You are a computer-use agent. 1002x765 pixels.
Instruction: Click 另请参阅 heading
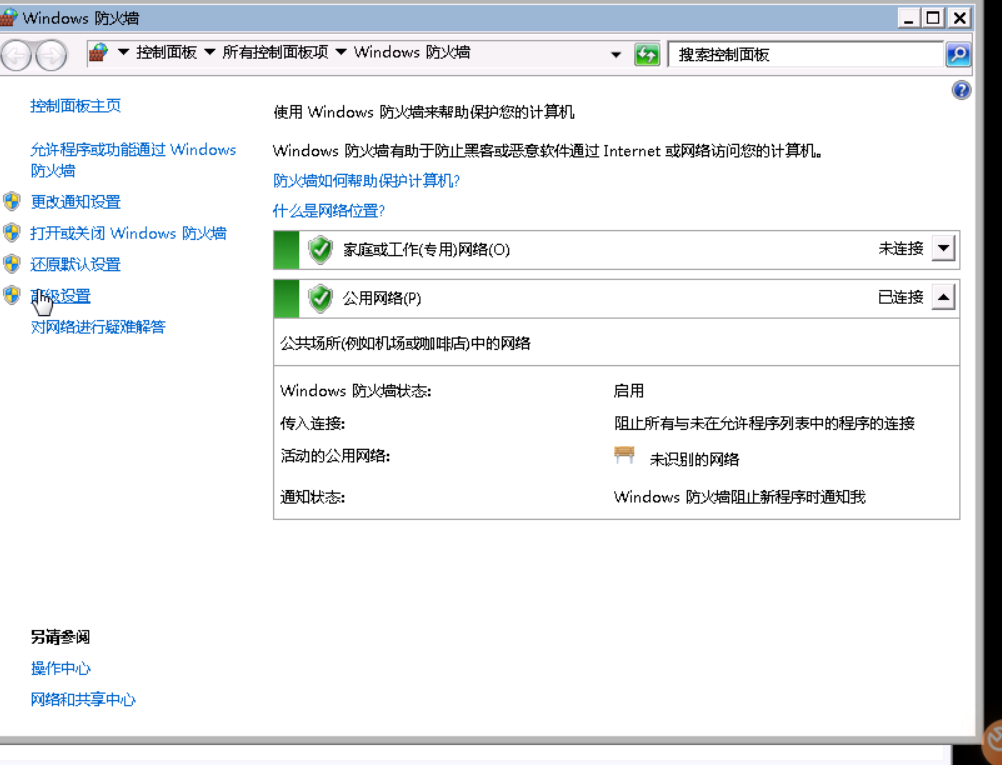(60, 637)
